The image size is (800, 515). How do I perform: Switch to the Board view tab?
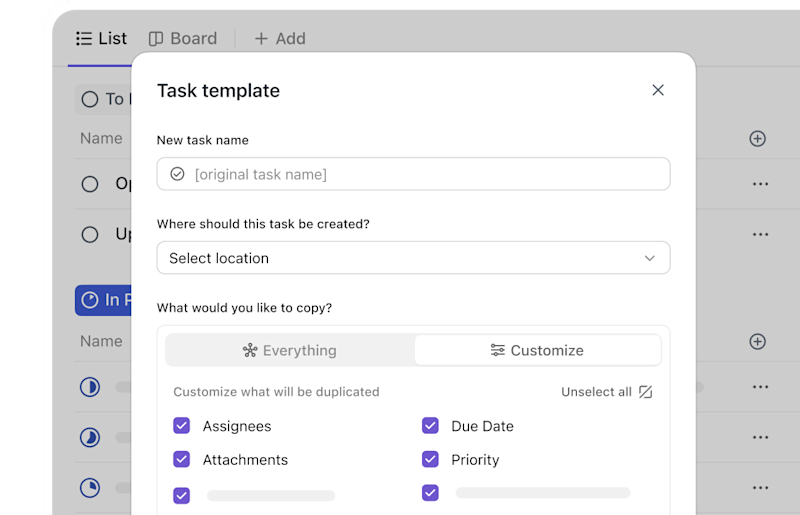pos(183,38)
